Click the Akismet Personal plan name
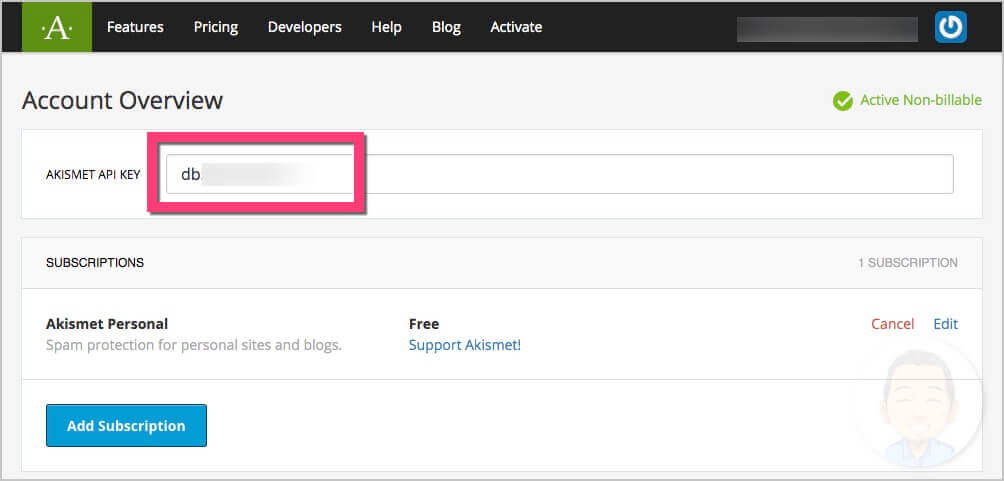Viewport: 1004px width, 481px height. coord(107,324)
